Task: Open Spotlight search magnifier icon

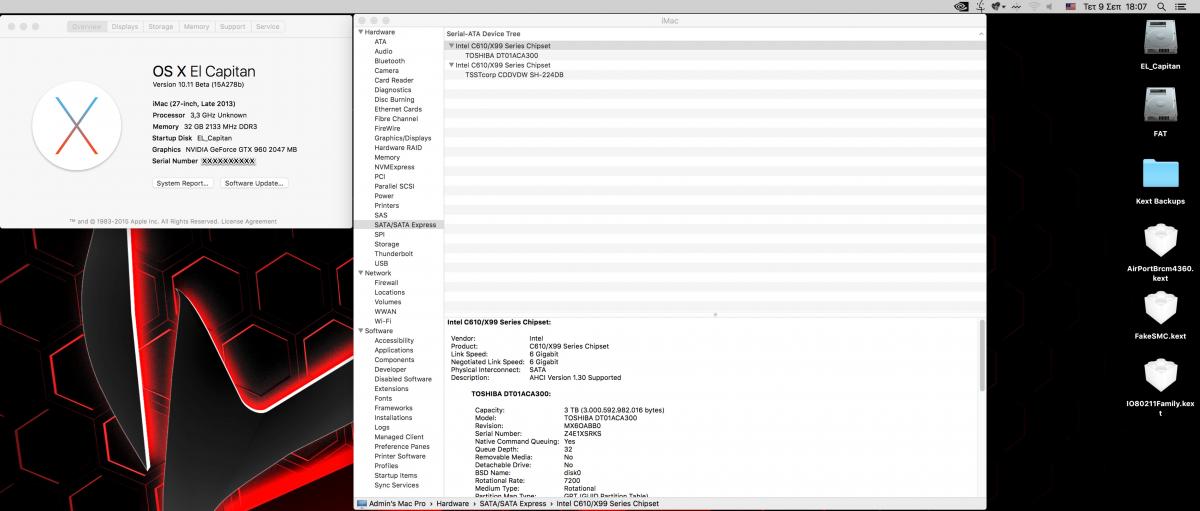Action: (x=1159, y=6)
